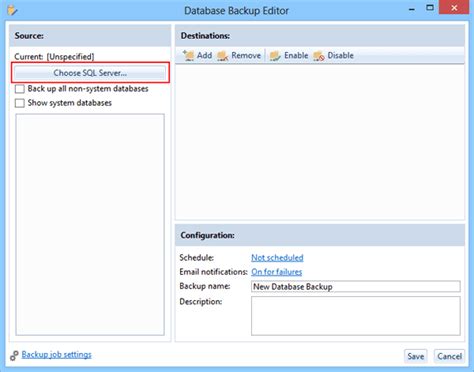Click the Add destination toolbar icon

[x=188, y=55]
